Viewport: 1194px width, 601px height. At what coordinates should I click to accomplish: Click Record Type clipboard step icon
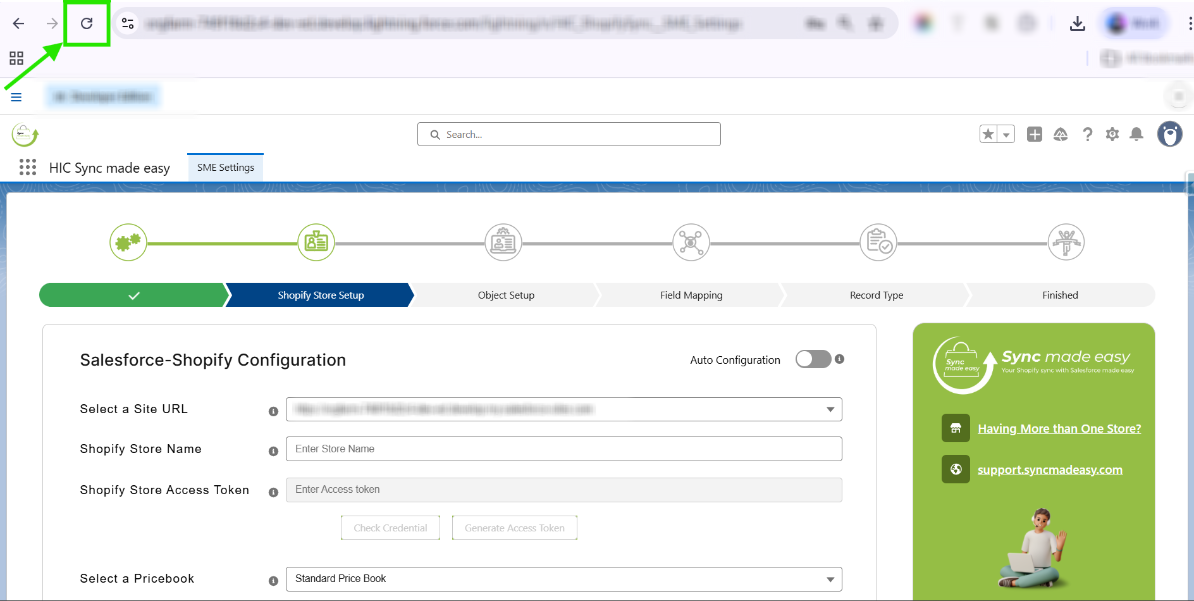879,243
